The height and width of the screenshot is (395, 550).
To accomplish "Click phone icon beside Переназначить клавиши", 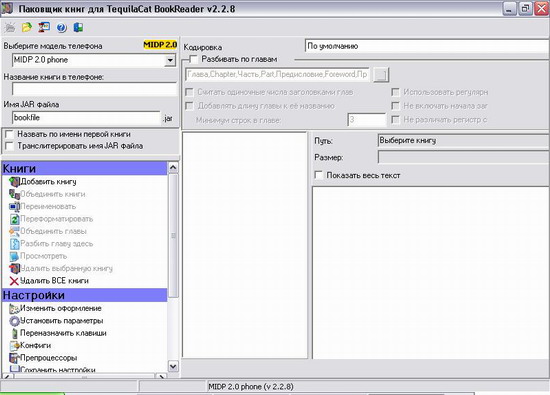I will pyautogui.click(x=14, y=333).
